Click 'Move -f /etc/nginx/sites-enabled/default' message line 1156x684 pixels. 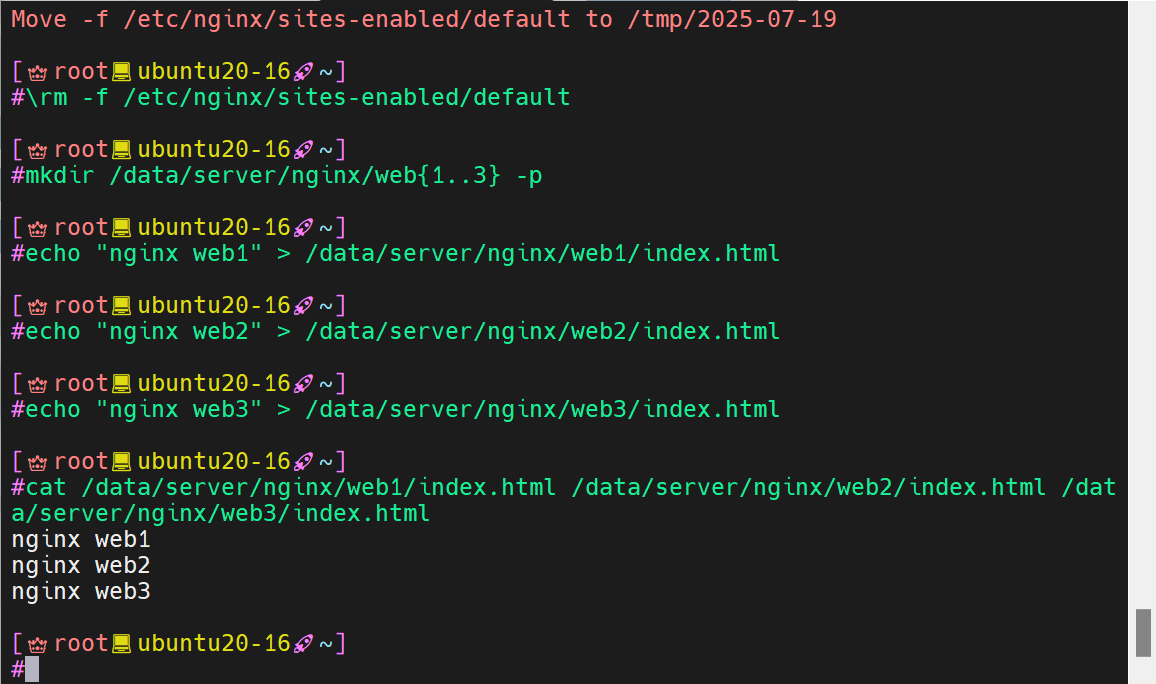pos(424,19)
